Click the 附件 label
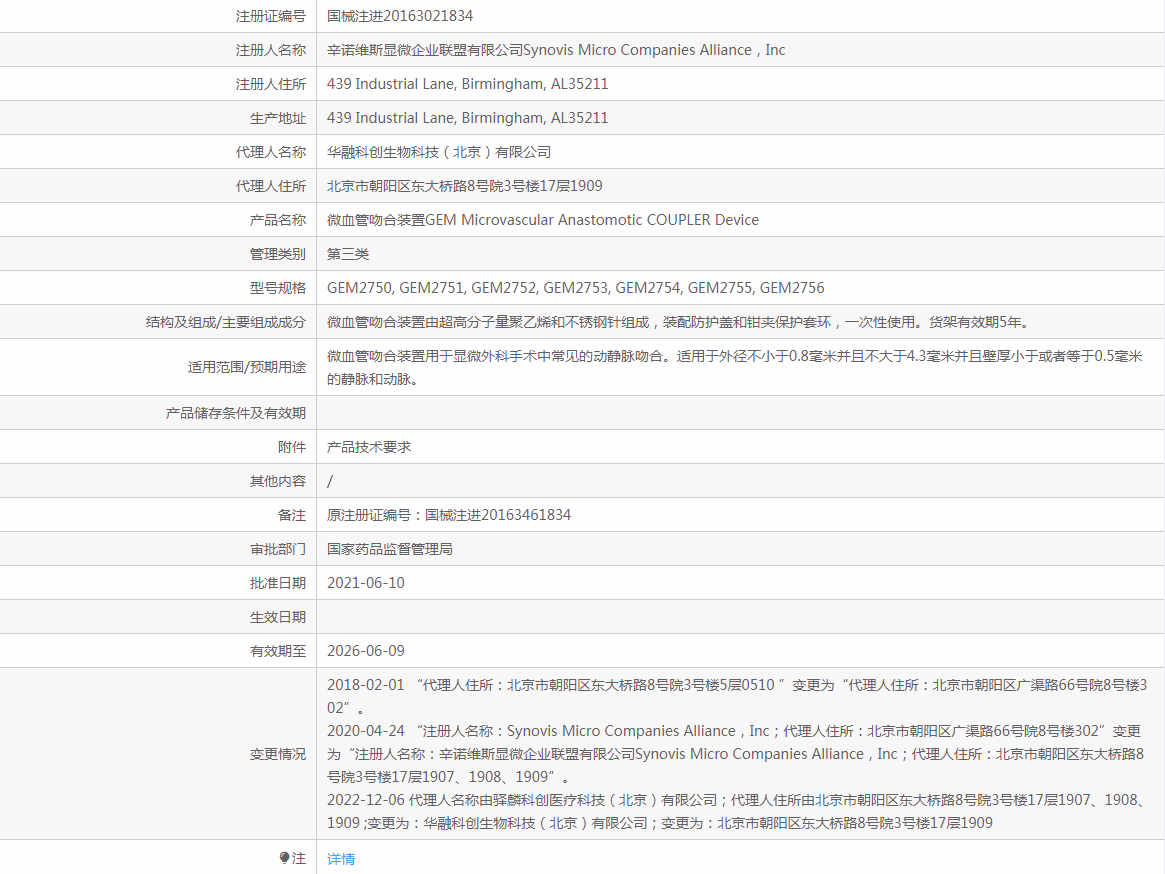1165x874 pixels. [x=292, y=447]
